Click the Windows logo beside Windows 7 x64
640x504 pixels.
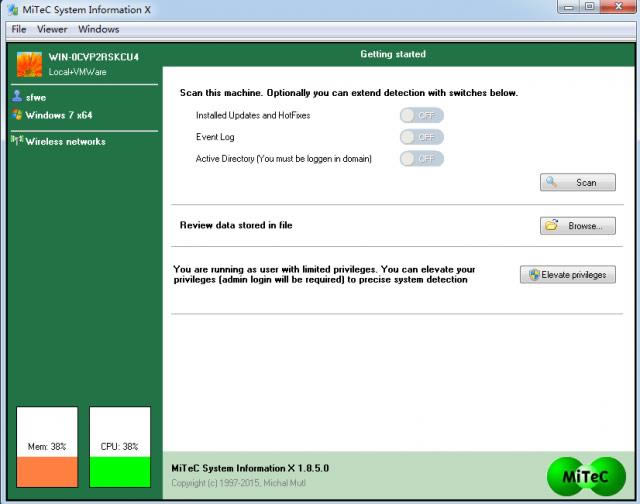[17, 114]
